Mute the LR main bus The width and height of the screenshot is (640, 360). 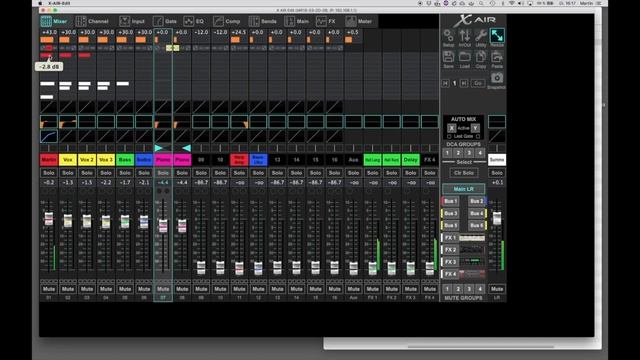click(x=497, y=289)
